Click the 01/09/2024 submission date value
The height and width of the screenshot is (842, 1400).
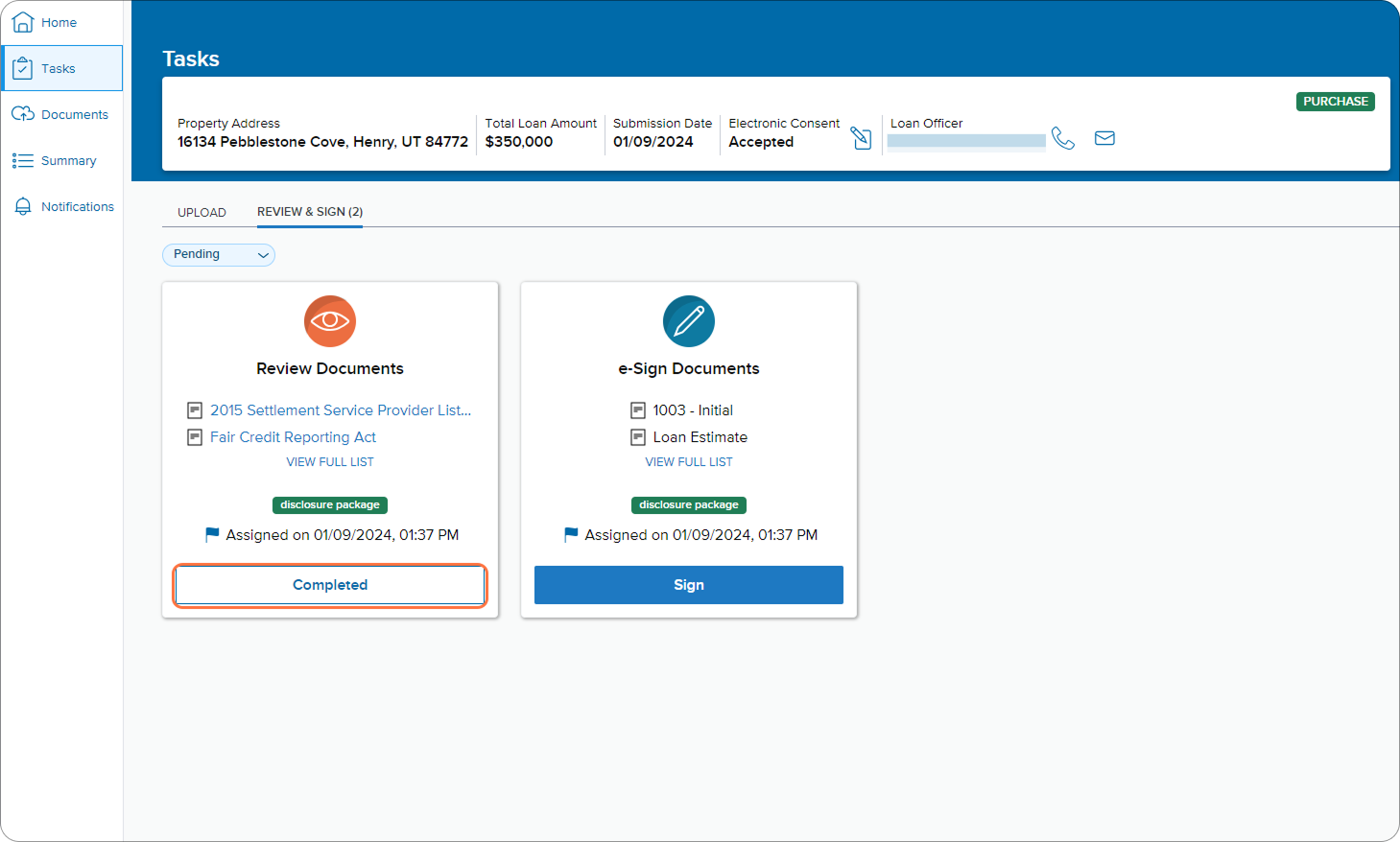click(x=653, y=142)
